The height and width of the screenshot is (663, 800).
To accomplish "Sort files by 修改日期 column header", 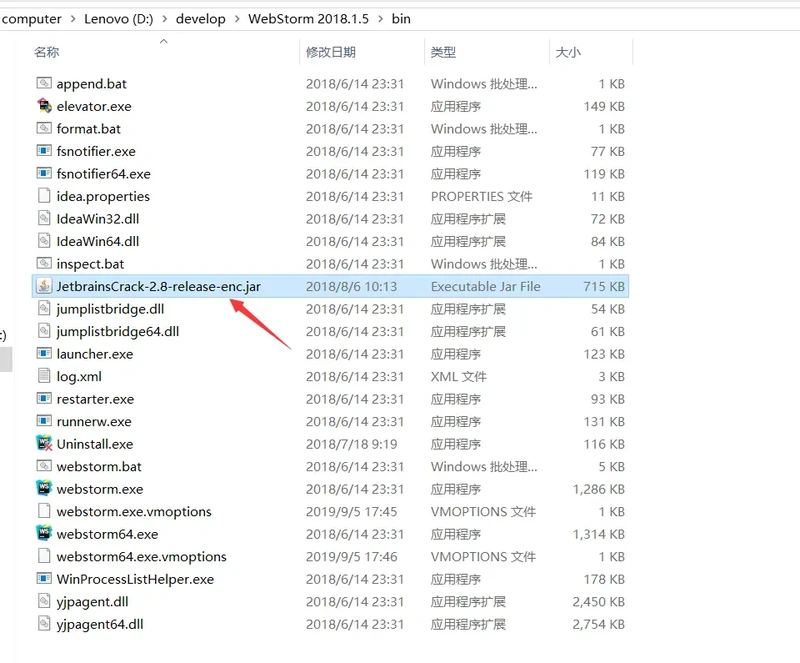I will click(x=331, y=52).
